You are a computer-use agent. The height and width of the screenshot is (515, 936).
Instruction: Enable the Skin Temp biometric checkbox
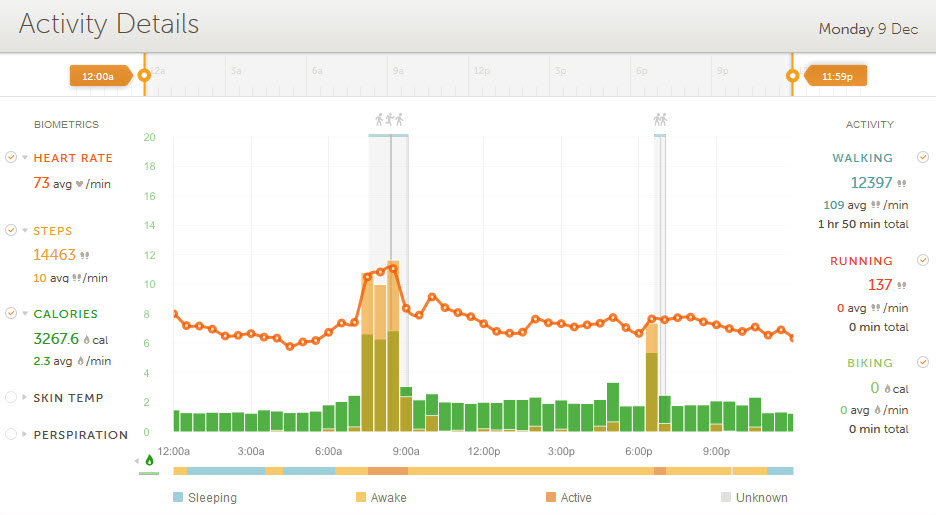tap(11, 397)
